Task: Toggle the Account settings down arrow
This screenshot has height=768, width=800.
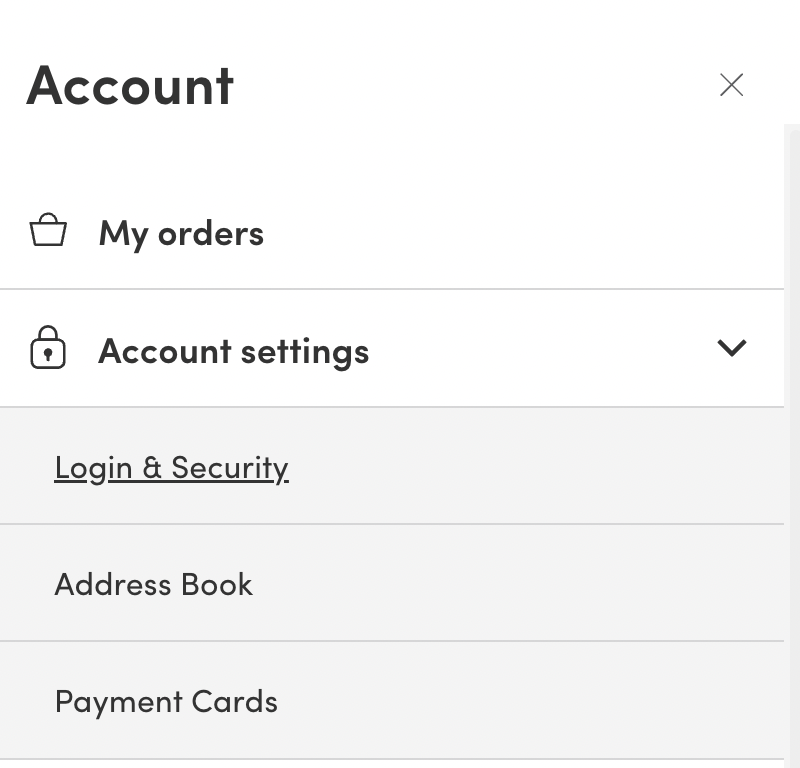Action: click(x=732, y=348)
